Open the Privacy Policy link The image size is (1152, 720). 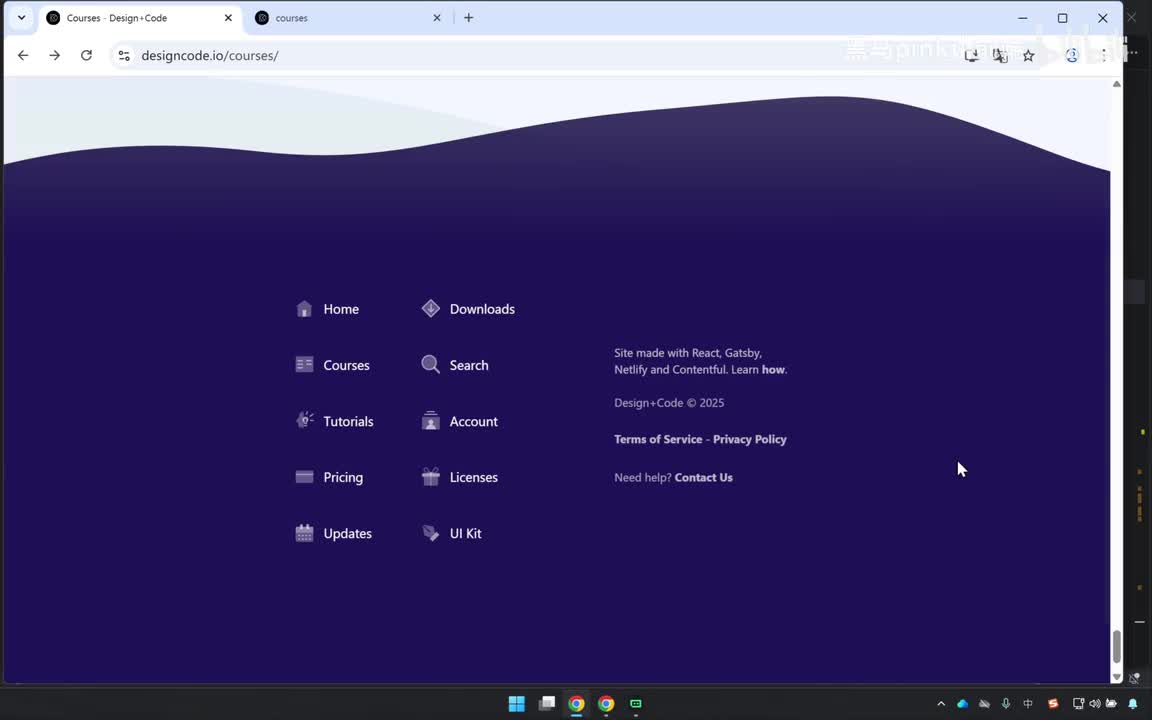click(749, 439)
